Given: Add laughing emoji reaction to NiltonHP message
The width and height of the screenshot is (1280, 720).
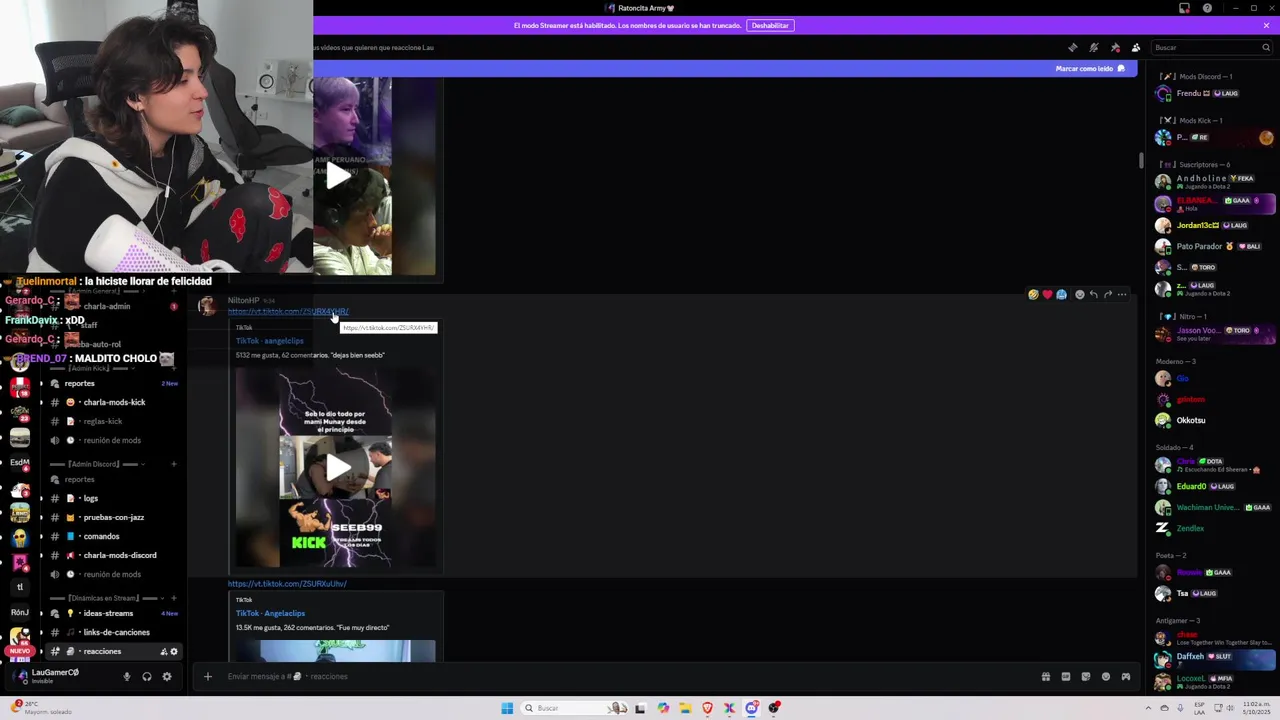Looking at the screenshot, I should 1033,295.
